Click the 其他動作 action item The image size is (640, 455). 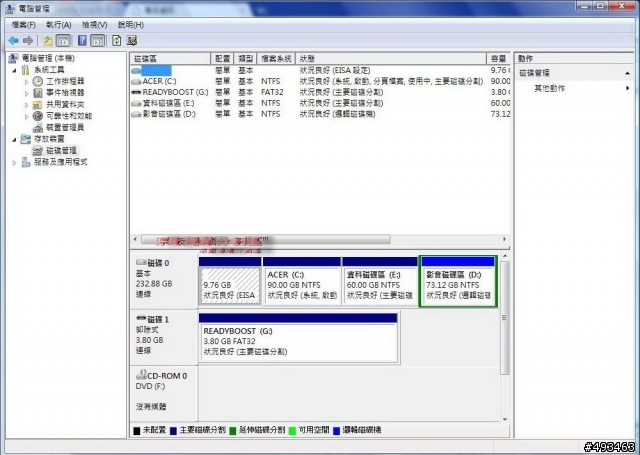[549, 88]
